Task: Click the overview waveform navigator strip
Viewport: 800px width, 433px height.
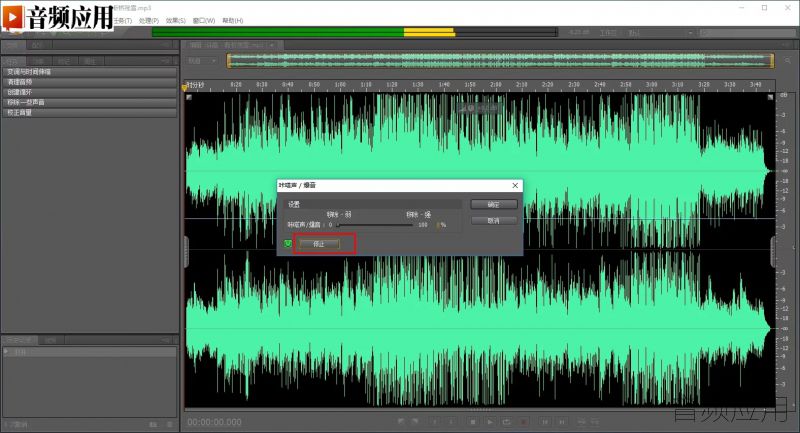Action: pos(501,61)
